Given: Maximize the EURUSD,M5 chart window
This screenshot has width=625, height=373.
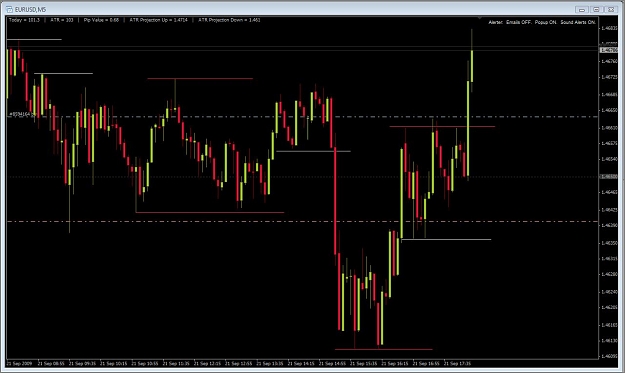Looking at the screenshot, I should coord(596,9).
